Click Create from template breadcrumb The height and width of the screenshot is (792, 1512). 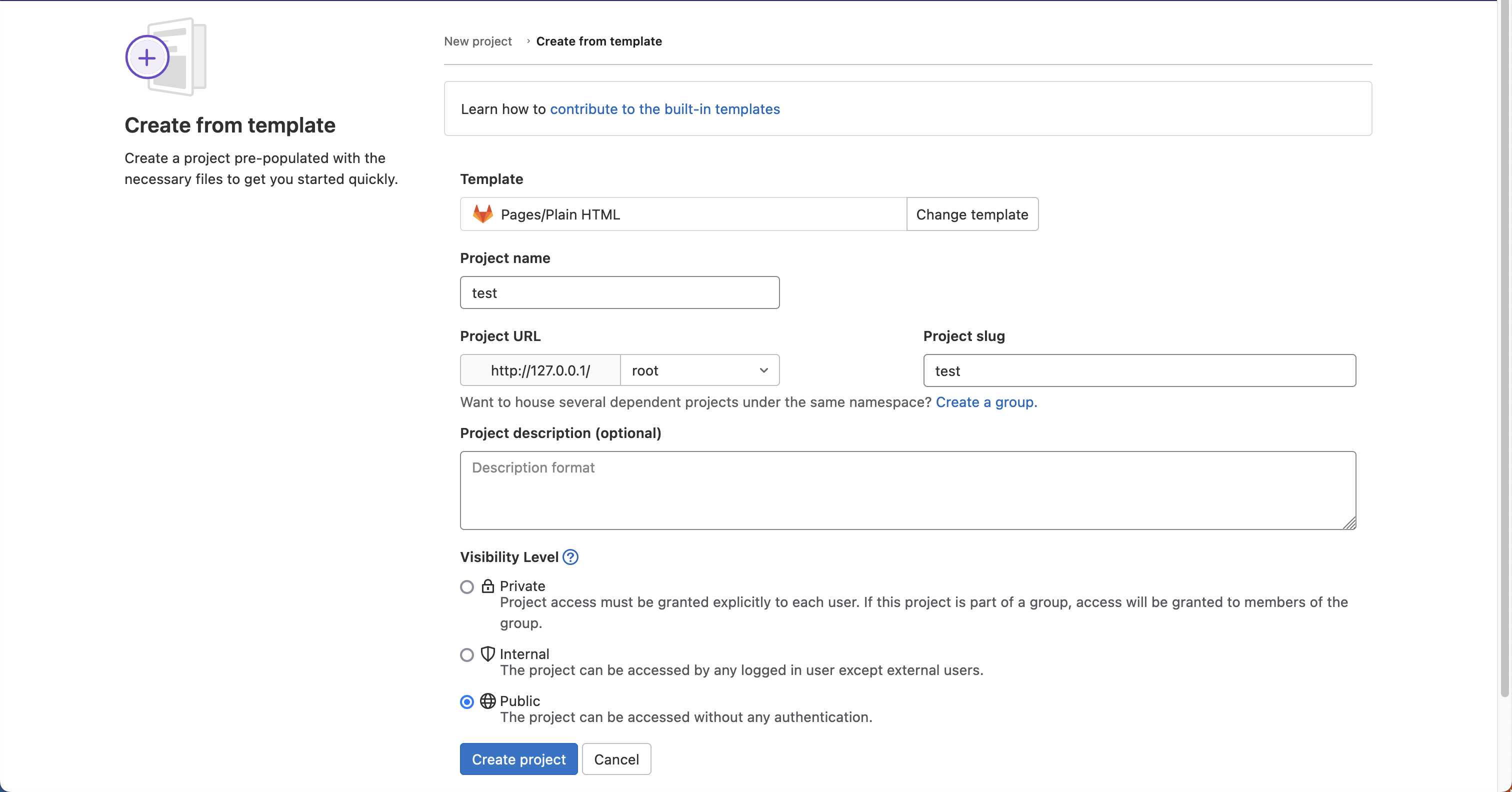(x=598, y=41)
